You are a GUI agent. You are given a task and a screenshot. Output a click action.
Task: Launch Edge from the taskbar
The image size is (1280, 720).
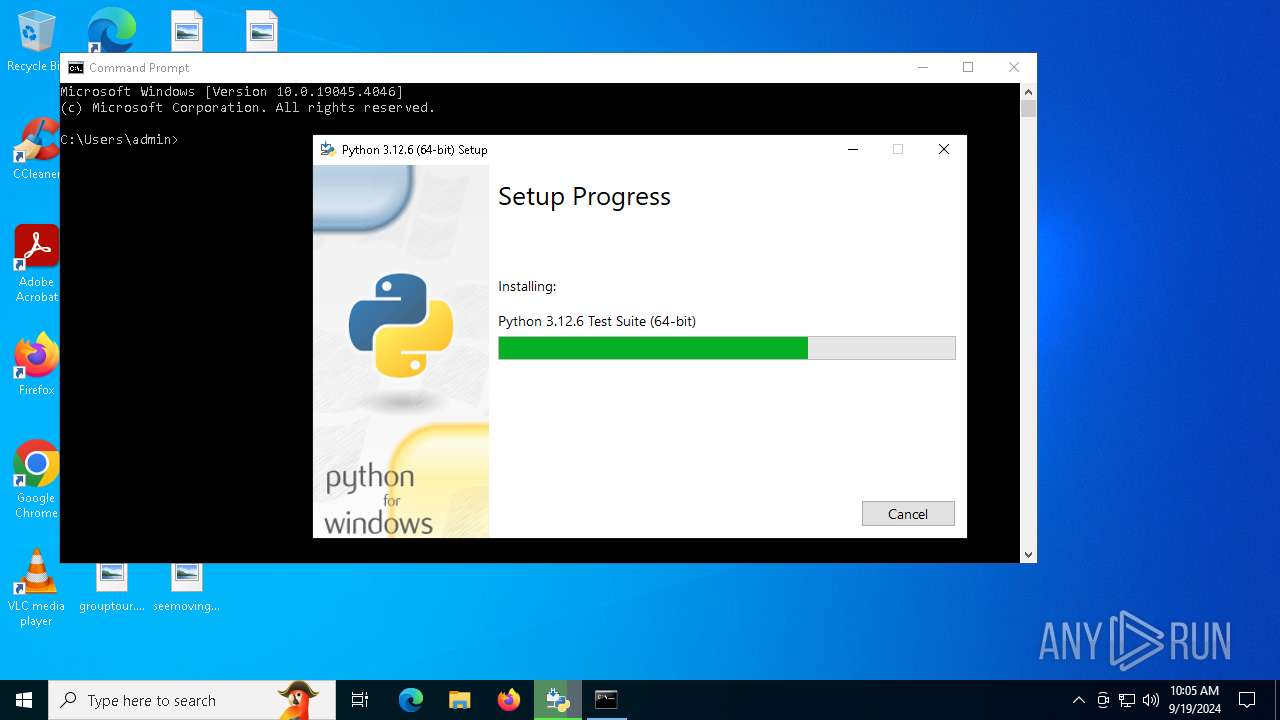point(411,700)
